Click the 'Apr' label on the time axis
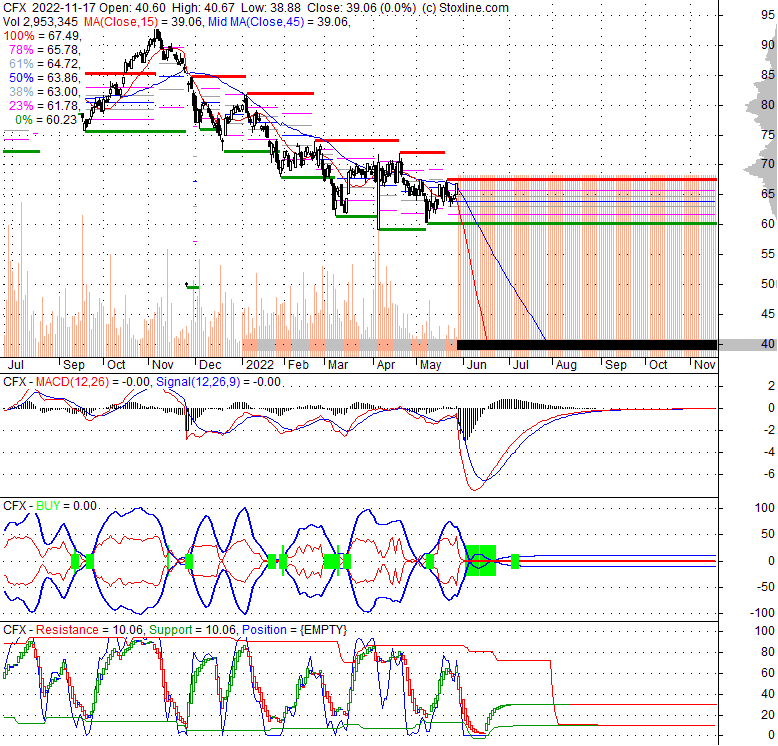This screenshot has height=746, width=778. 386,365
